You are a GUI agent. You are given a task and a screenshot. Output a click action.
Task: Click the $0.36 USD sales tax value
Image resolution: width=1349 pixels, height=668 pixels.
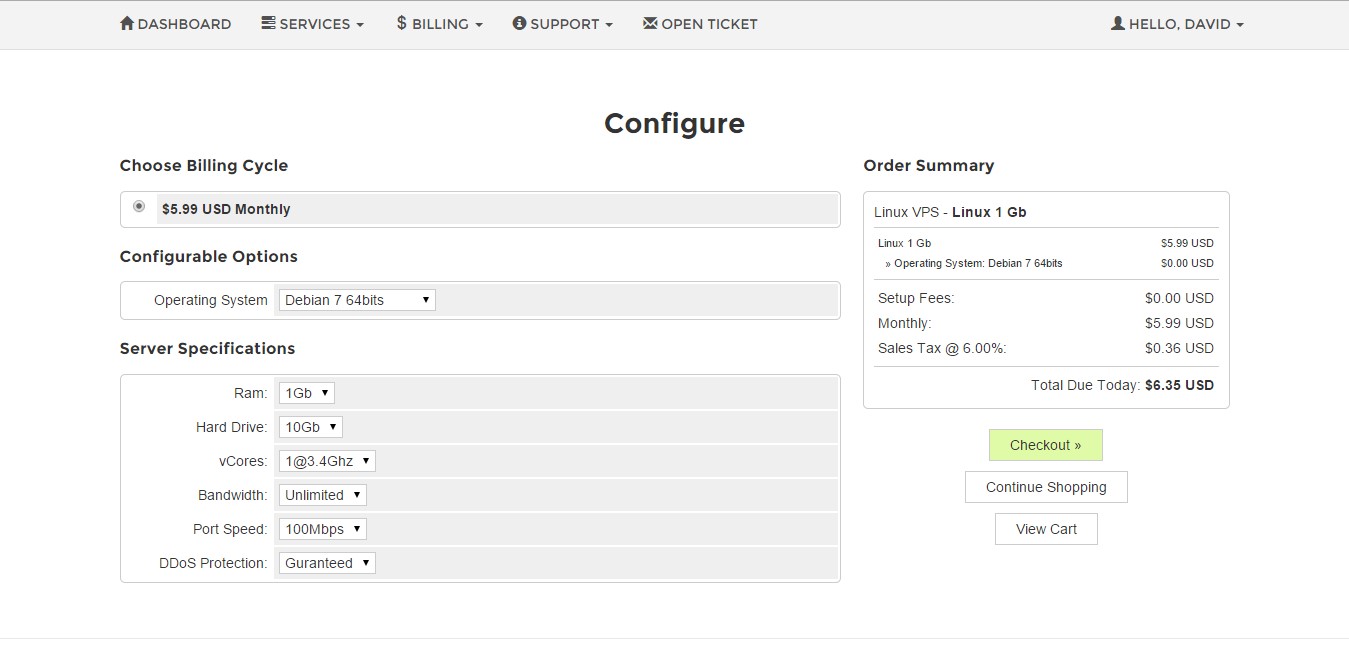click(1179, 348)
